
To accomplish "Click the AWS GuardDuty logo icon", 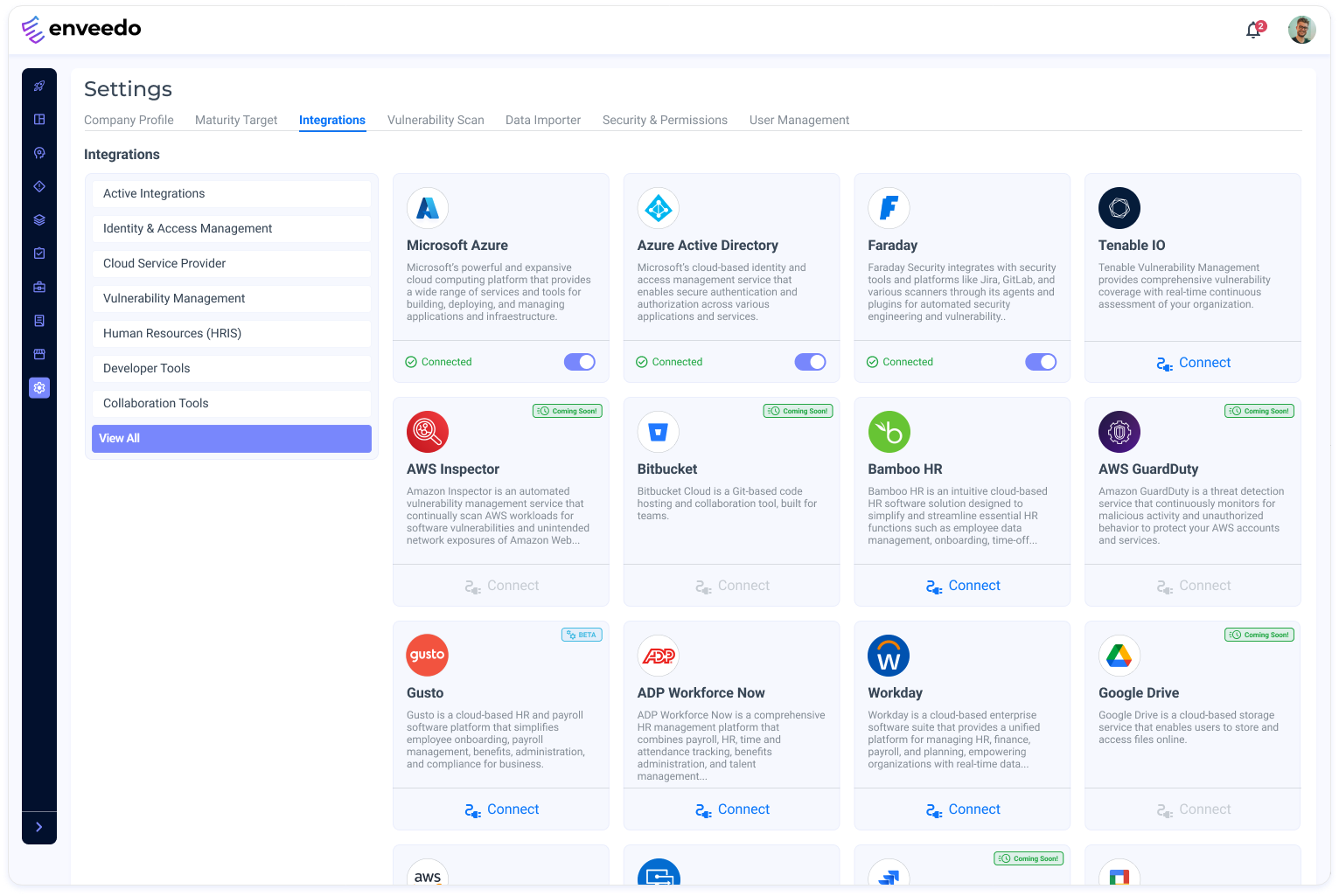I will point(1119,432).
